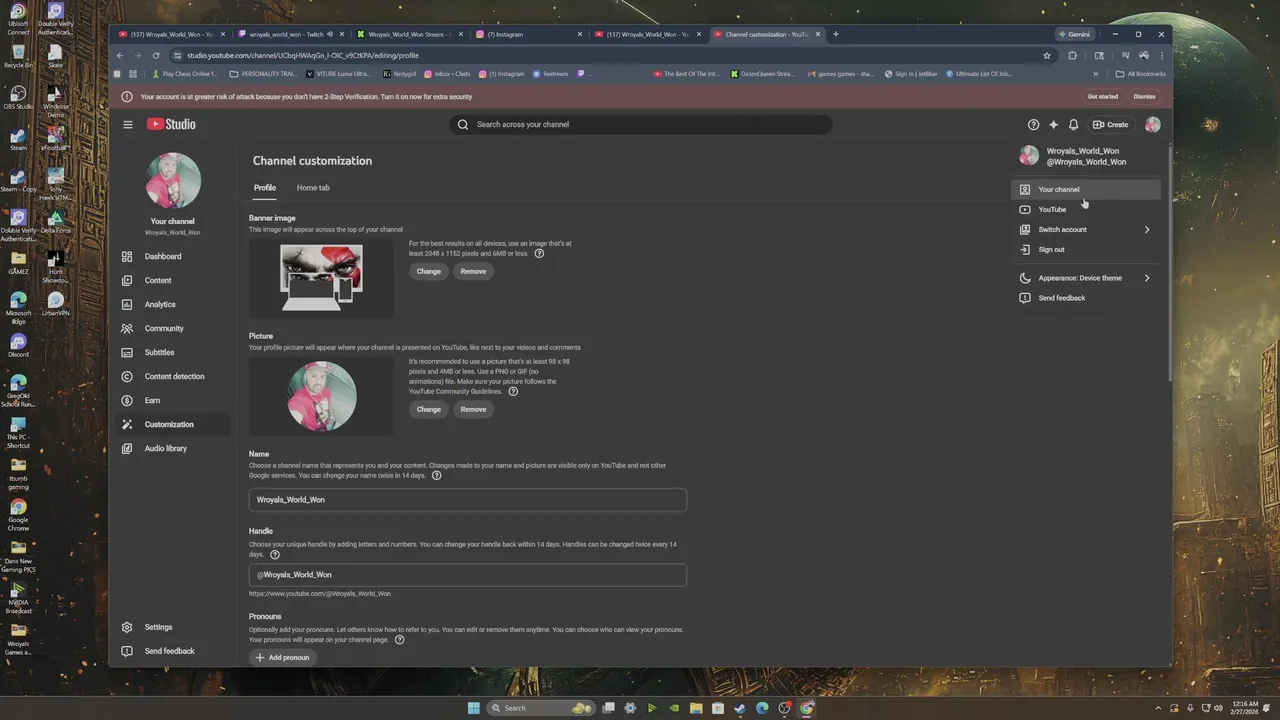Click the help icon in Name description
The height and width of the screenshot is (720, 1280).
pyautogui.click(x=436, y=476)
